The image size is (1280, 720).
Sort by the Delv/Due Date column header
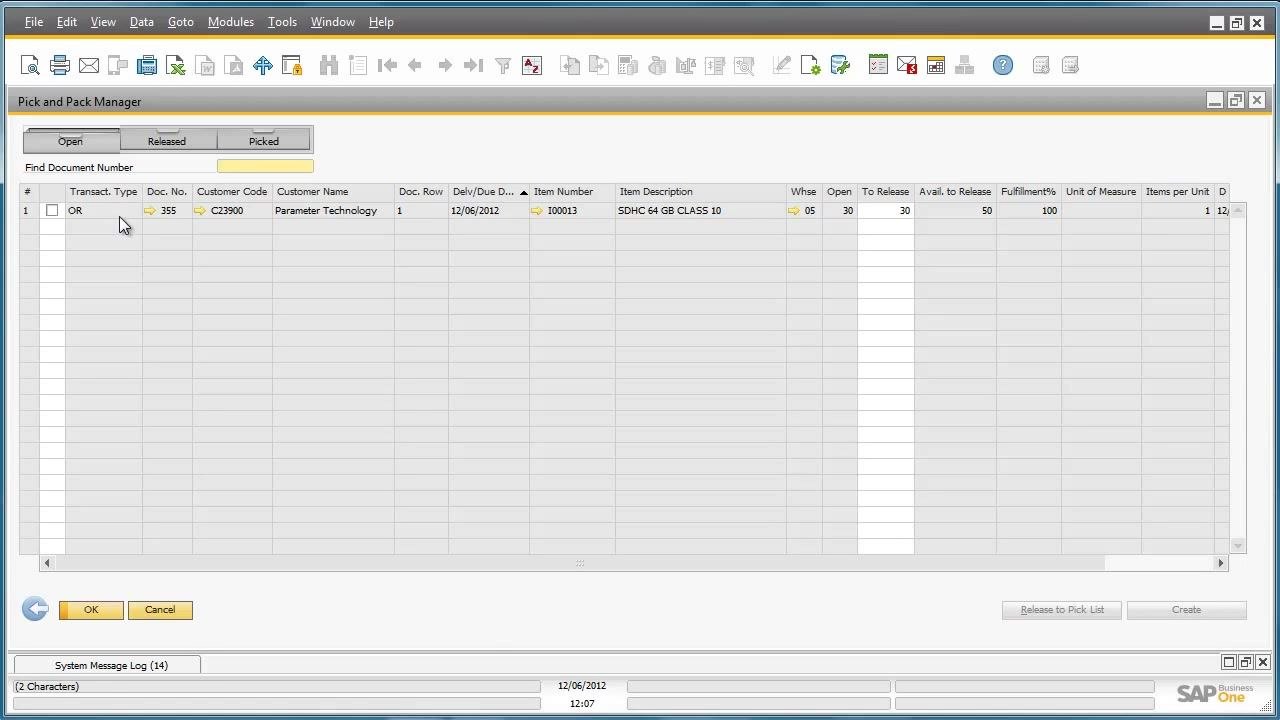[488, 192]
